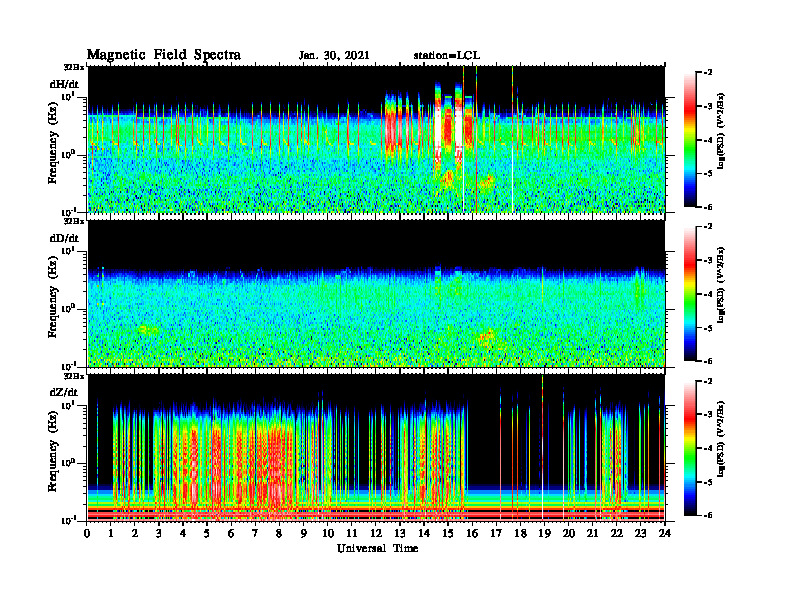
Task: Click hour "21" on the time axis
Action: pos(592,533)
